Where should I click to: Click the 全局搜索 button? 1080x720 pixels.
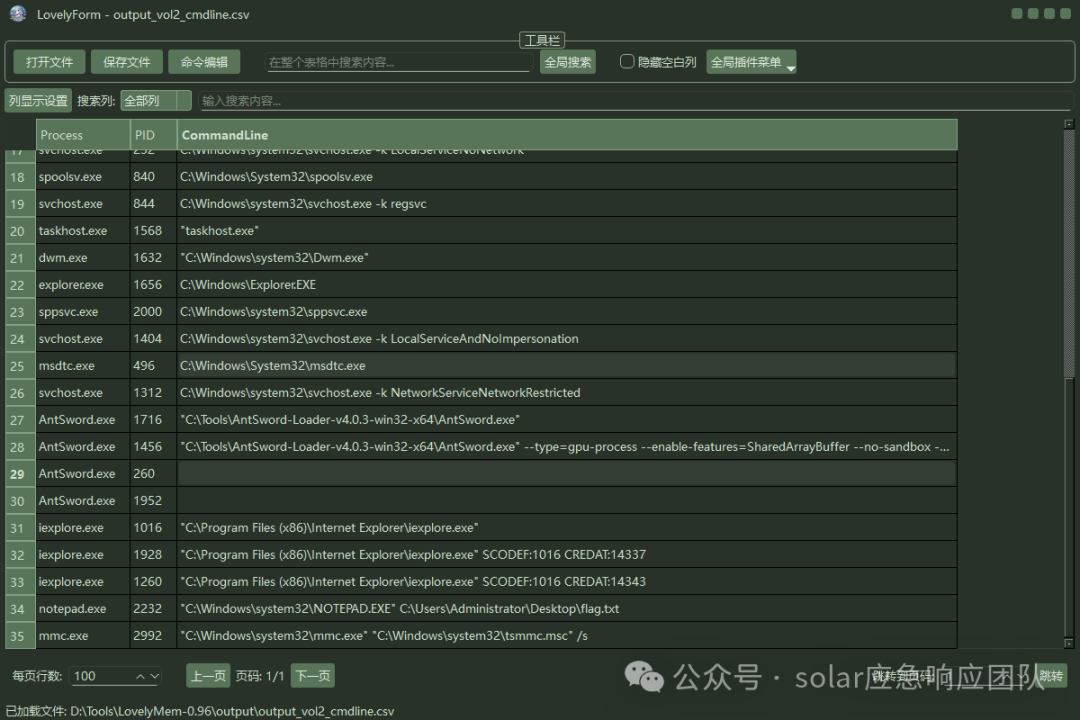pos(568,62)
